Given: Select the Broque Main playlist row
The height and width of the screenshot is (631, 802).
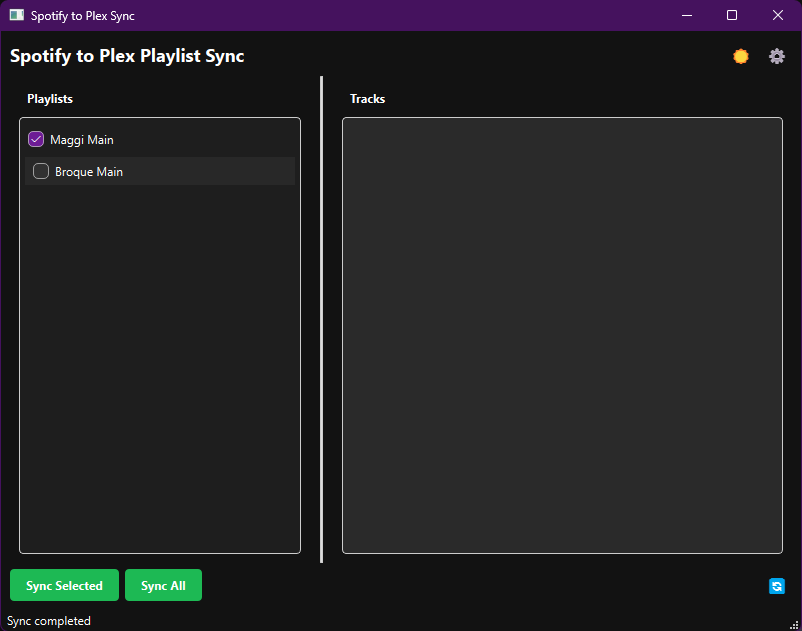Looking at the screenshot, I should click(160, 171).
